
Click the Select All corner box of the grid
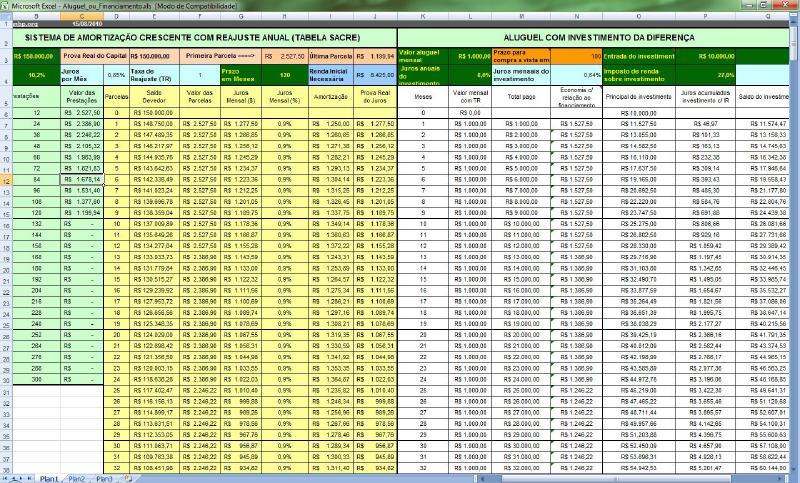[6, 16]
